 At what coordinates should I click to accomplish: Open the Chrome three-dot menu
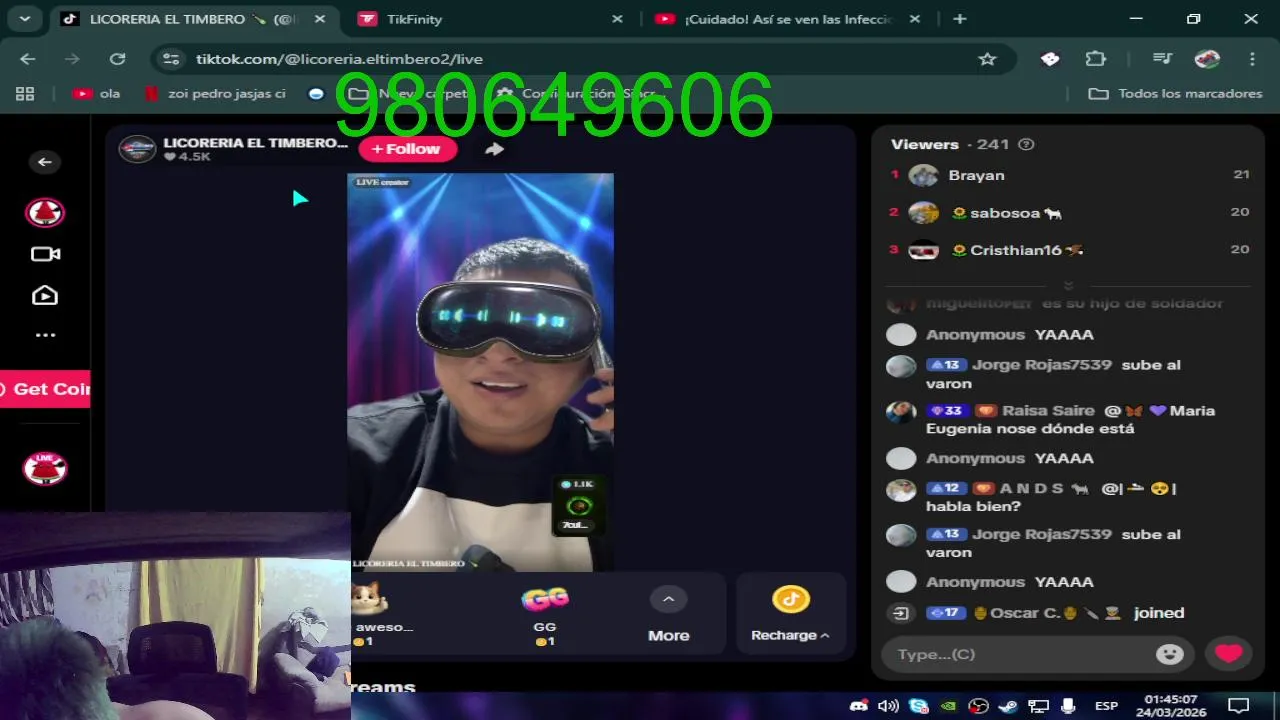coord(1252,59)
